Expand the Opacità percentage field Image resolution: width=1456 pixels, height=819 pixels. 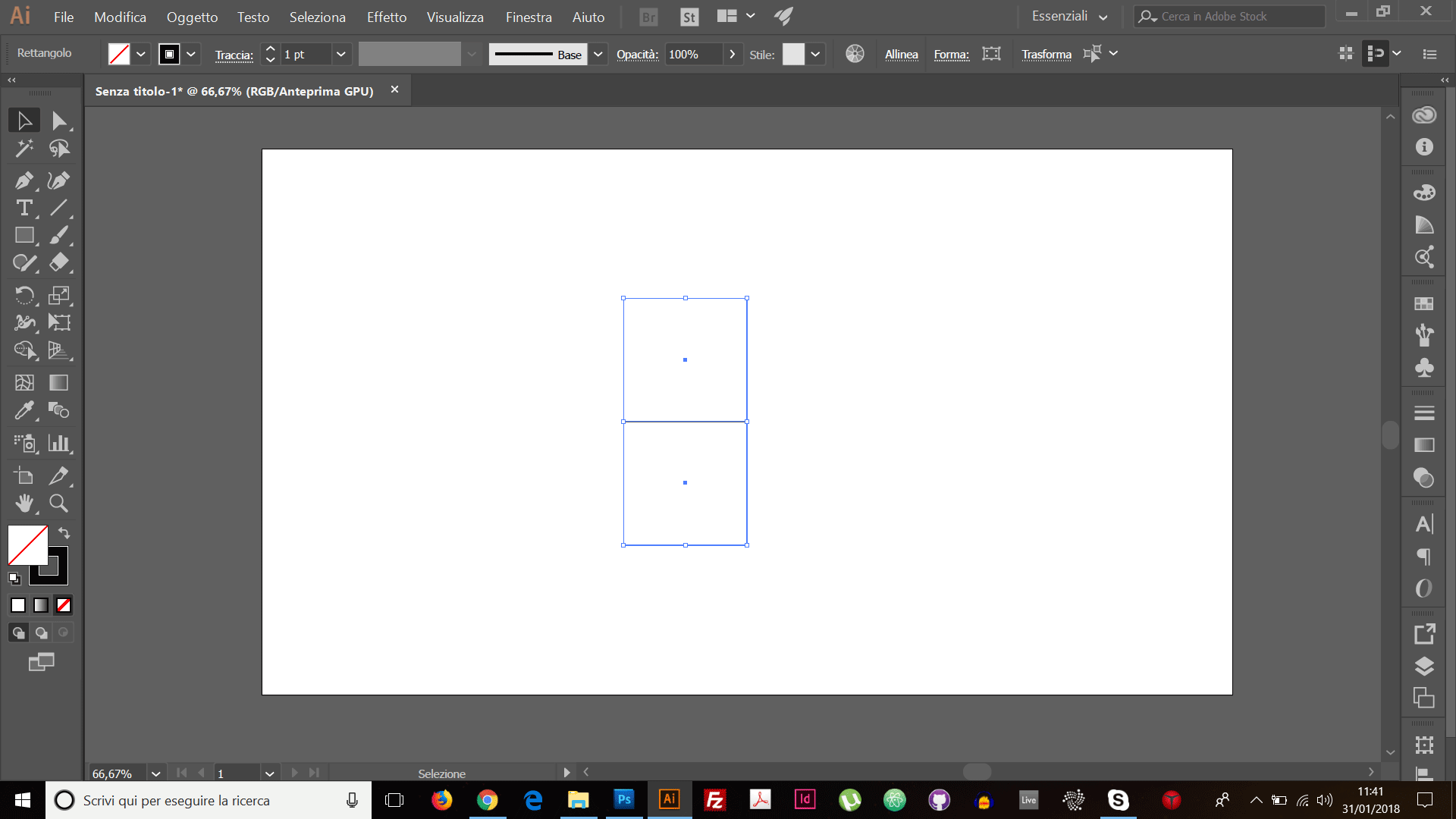tap(732, 53)
